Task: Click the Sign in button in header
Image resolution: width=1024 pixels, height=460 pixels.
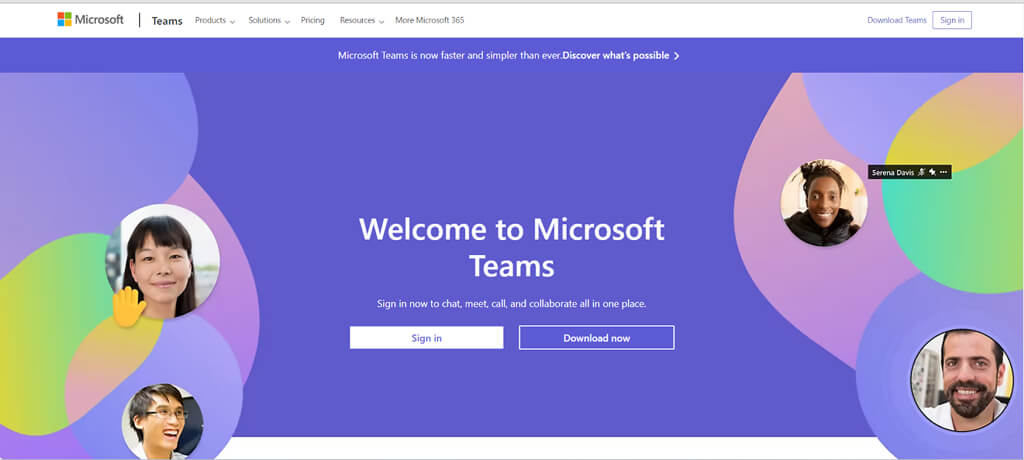Action: click(x=952, y=20)
